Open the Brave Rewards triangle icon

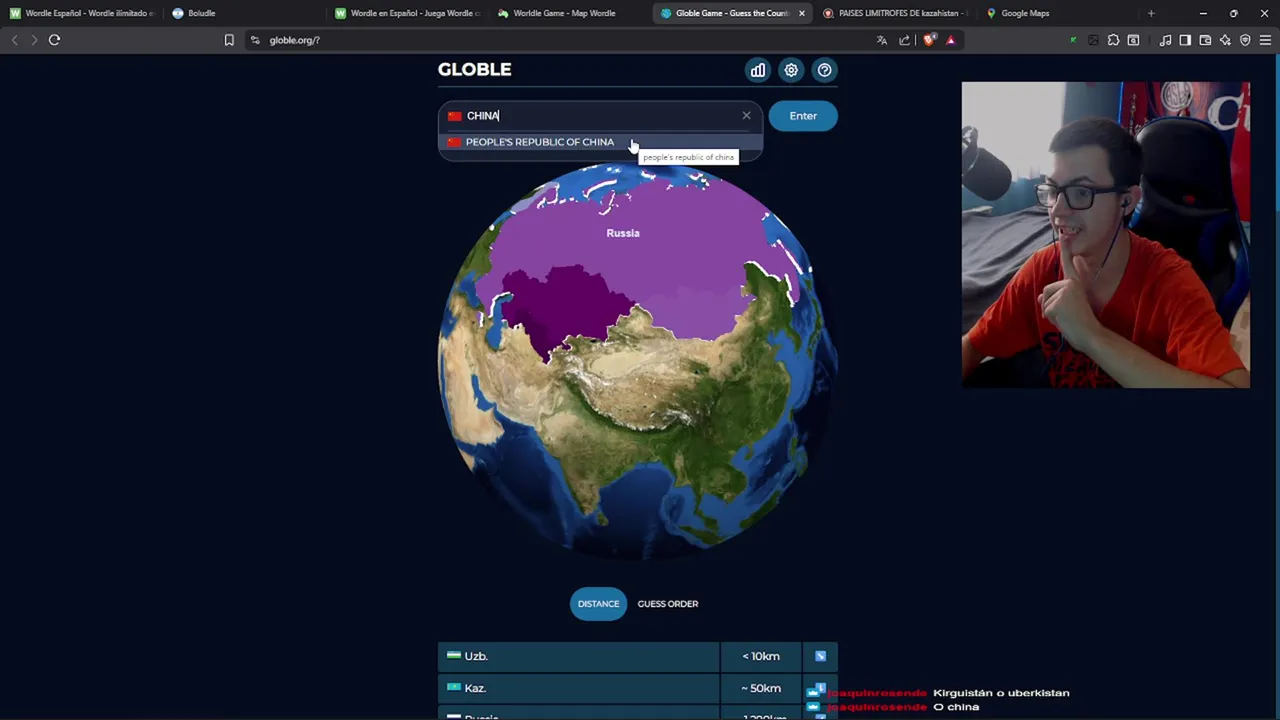[951, 40]
